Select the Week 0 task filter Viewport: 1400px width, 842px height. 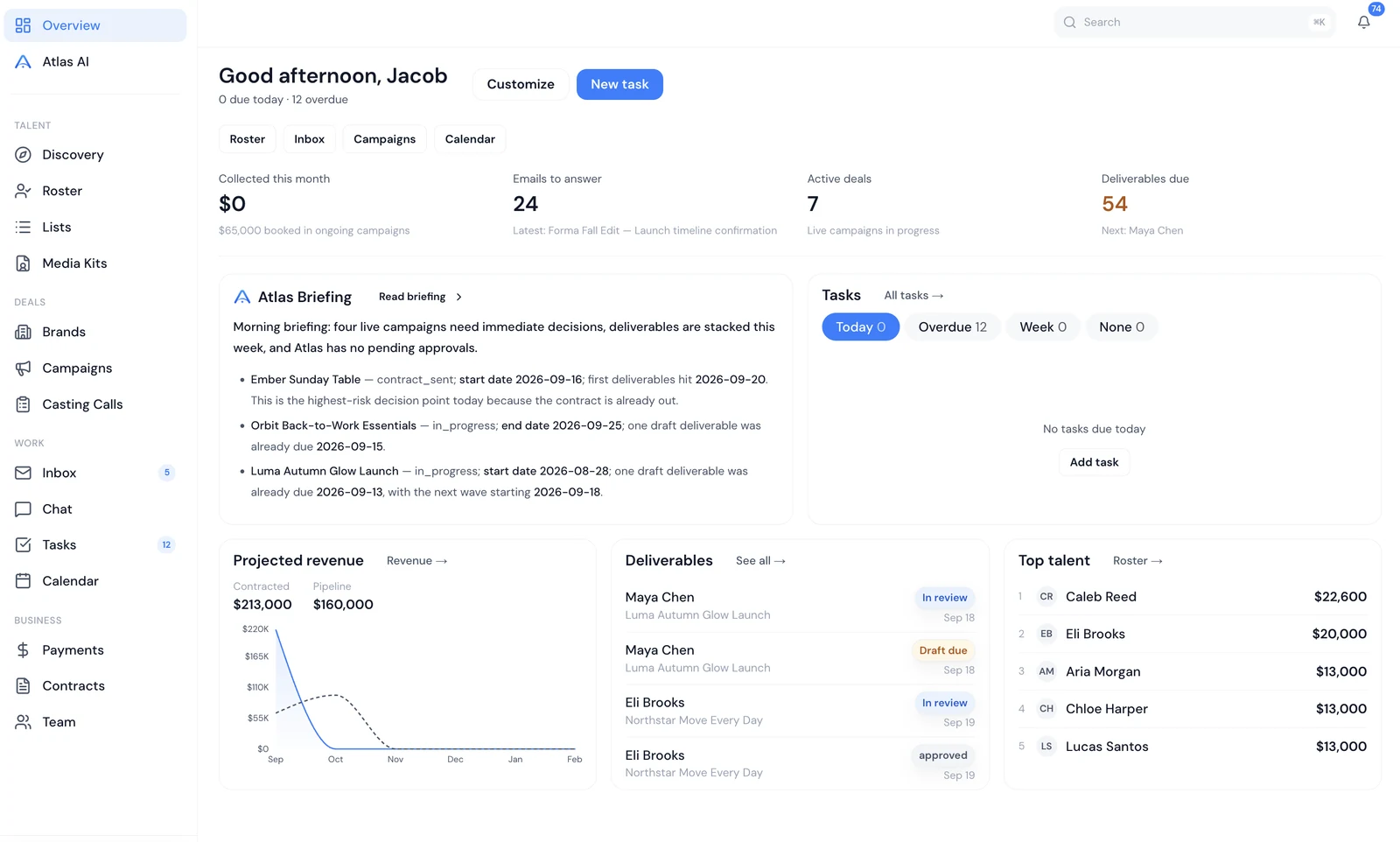tap(1043, 326)
